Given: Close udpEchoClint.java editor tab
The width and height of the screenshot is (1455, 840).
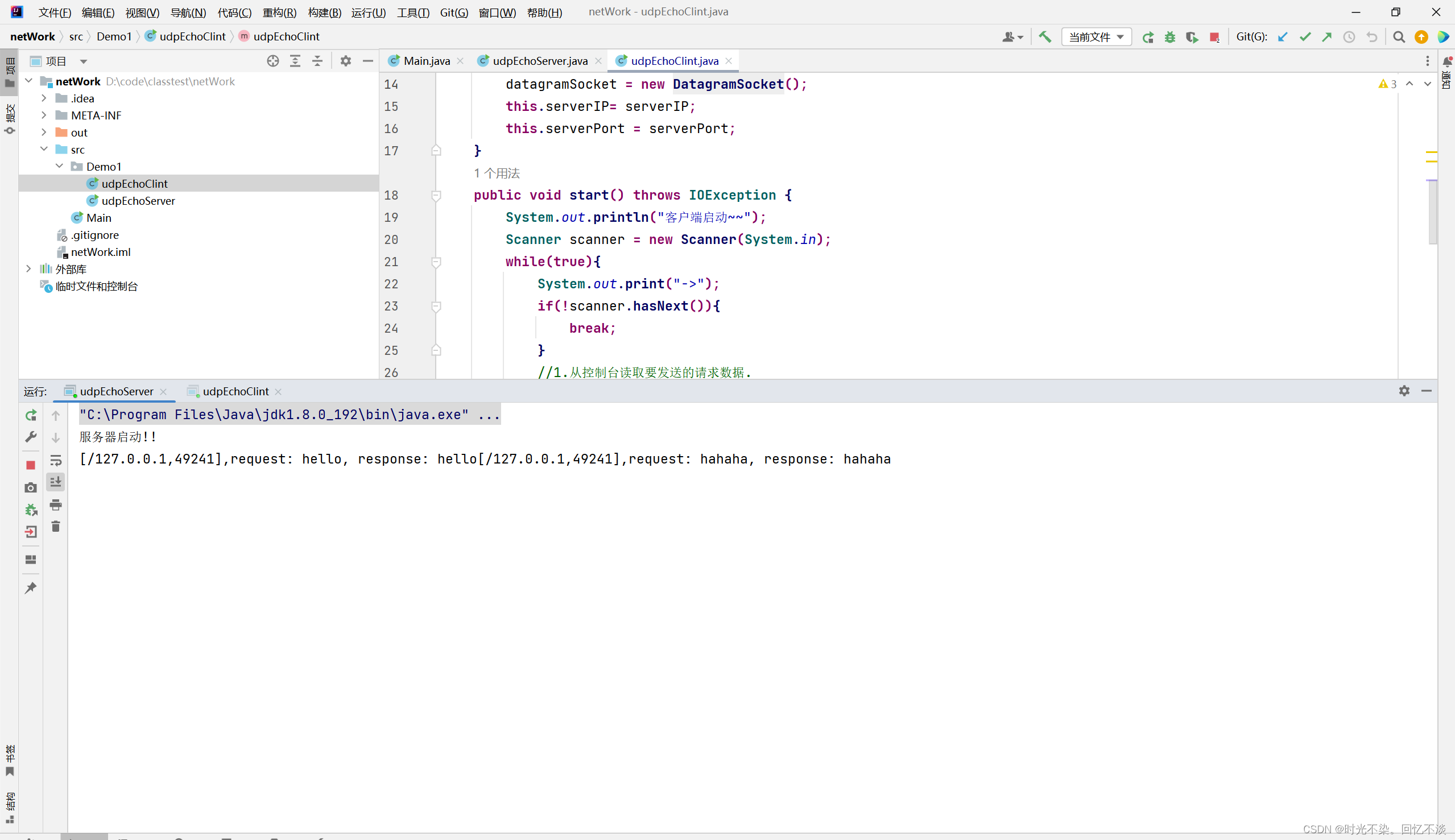Looking at the screenshot, I should coord(729,61).
